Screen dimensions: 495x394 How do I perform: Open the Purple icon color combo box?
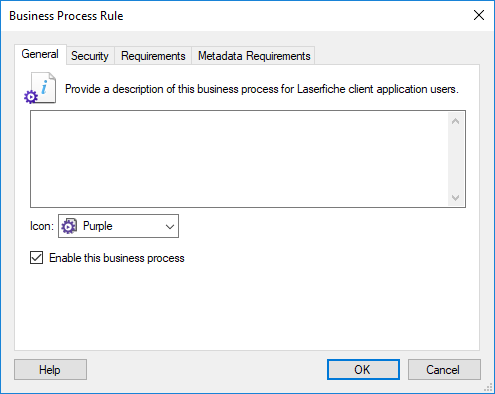(118, 226)
